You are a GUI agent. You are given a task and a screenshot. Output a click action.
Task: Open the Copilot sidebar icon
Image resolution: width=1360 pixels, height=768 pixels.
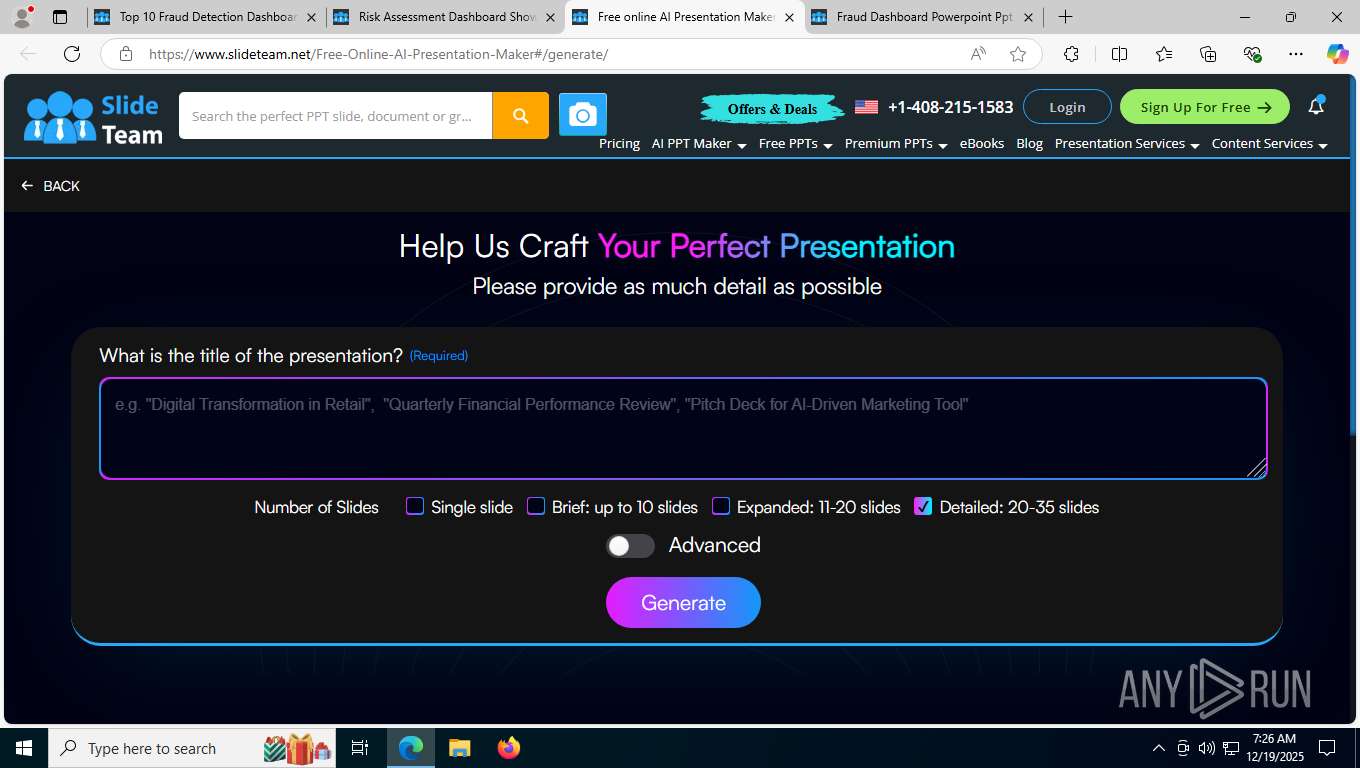tap(1337, 54)
